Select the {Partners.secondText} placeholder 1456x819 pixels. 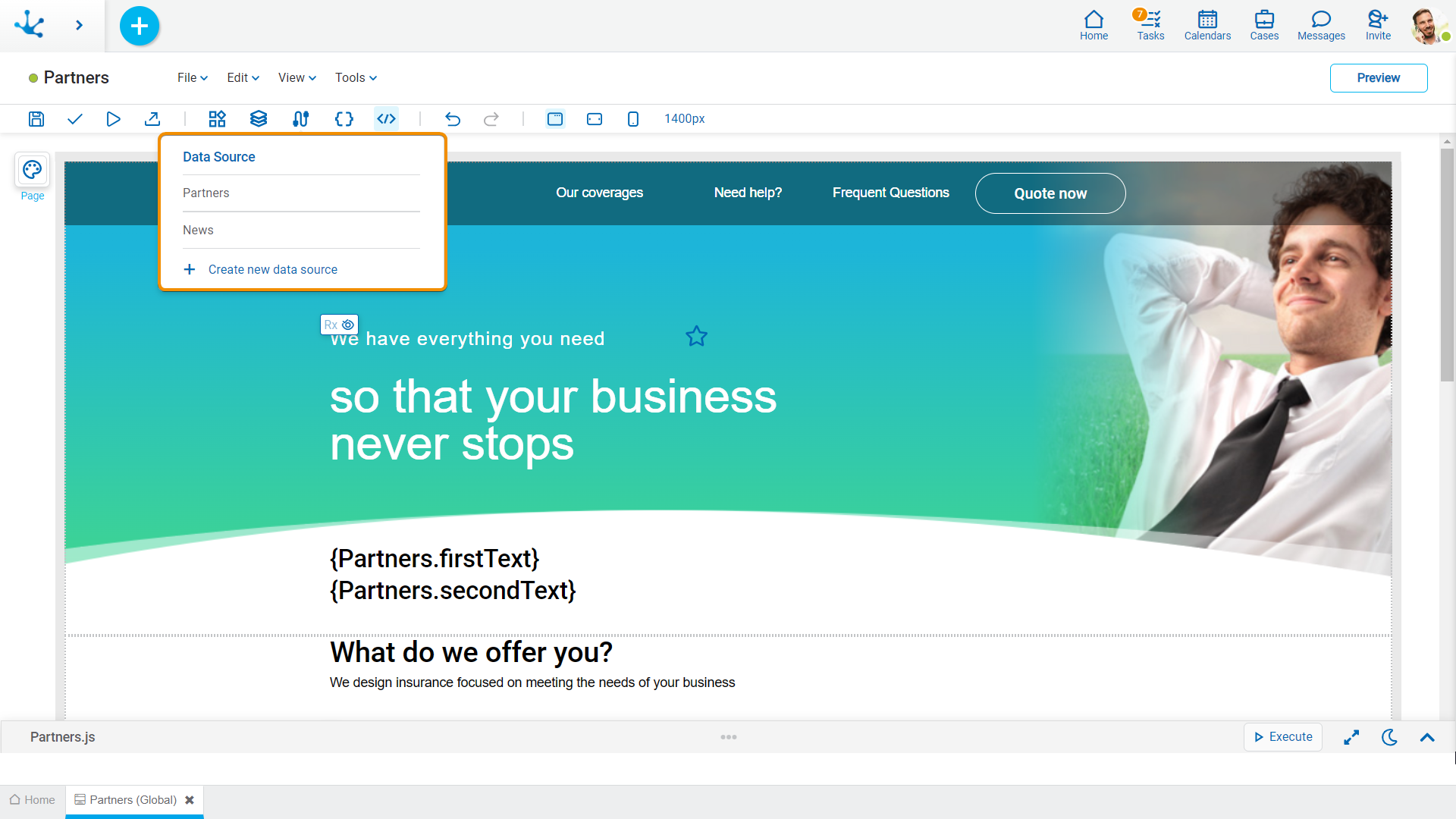(x=453, y=590)
